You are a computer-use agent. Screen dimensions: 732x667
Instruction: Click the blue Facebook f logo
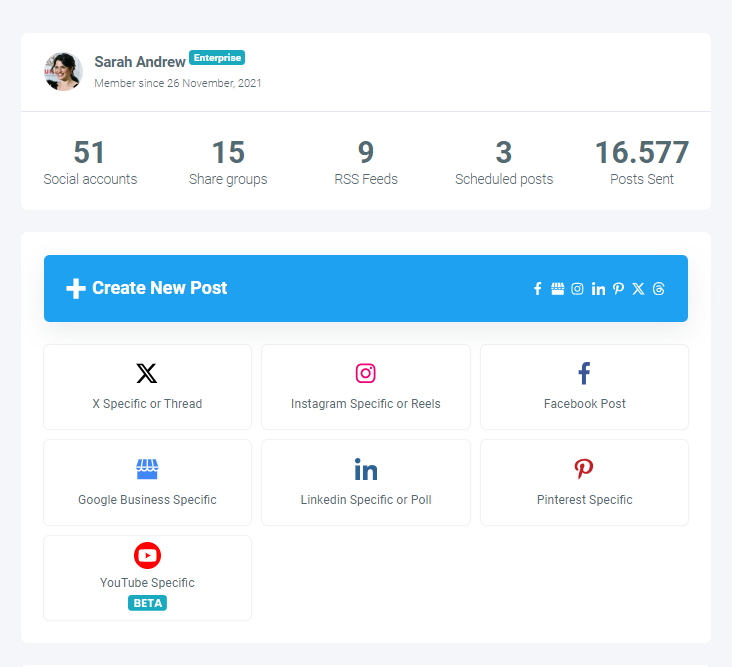584,373
